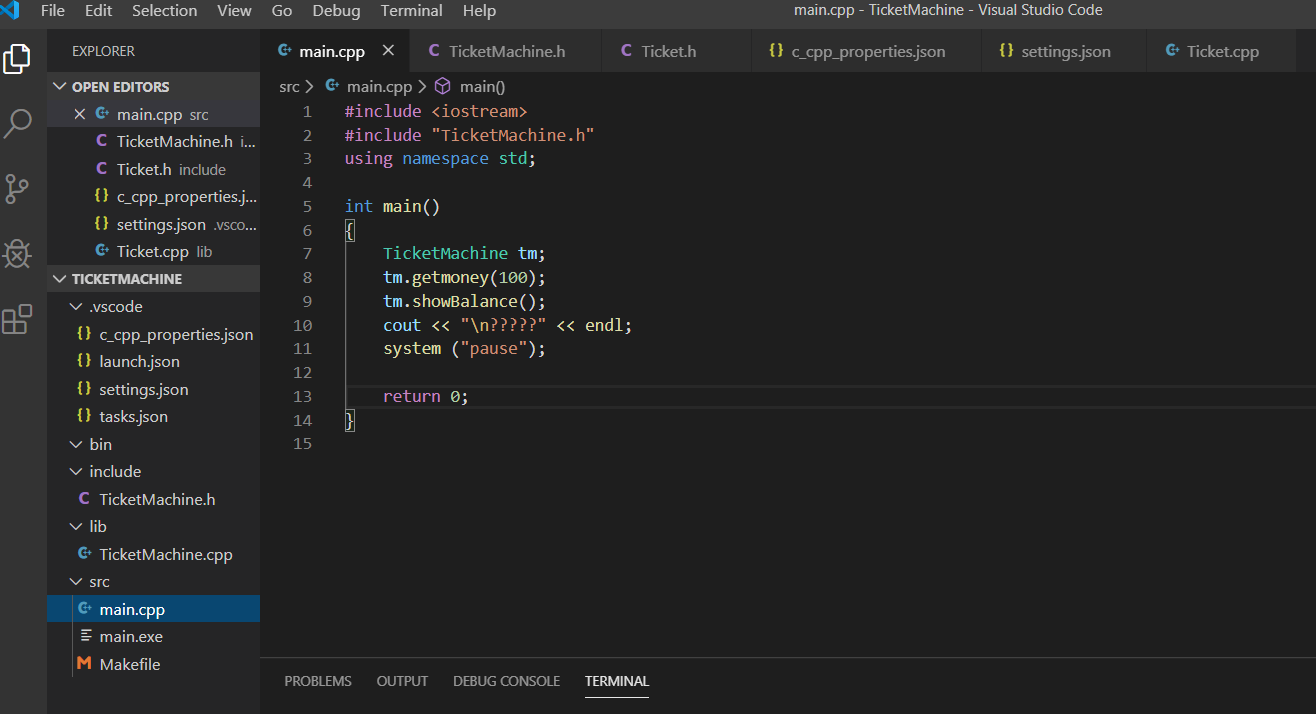Viewport: 1316px width, 714px height.
Task: Switch to the TicketMachine.h editor tab
Action: pos(505,51)
